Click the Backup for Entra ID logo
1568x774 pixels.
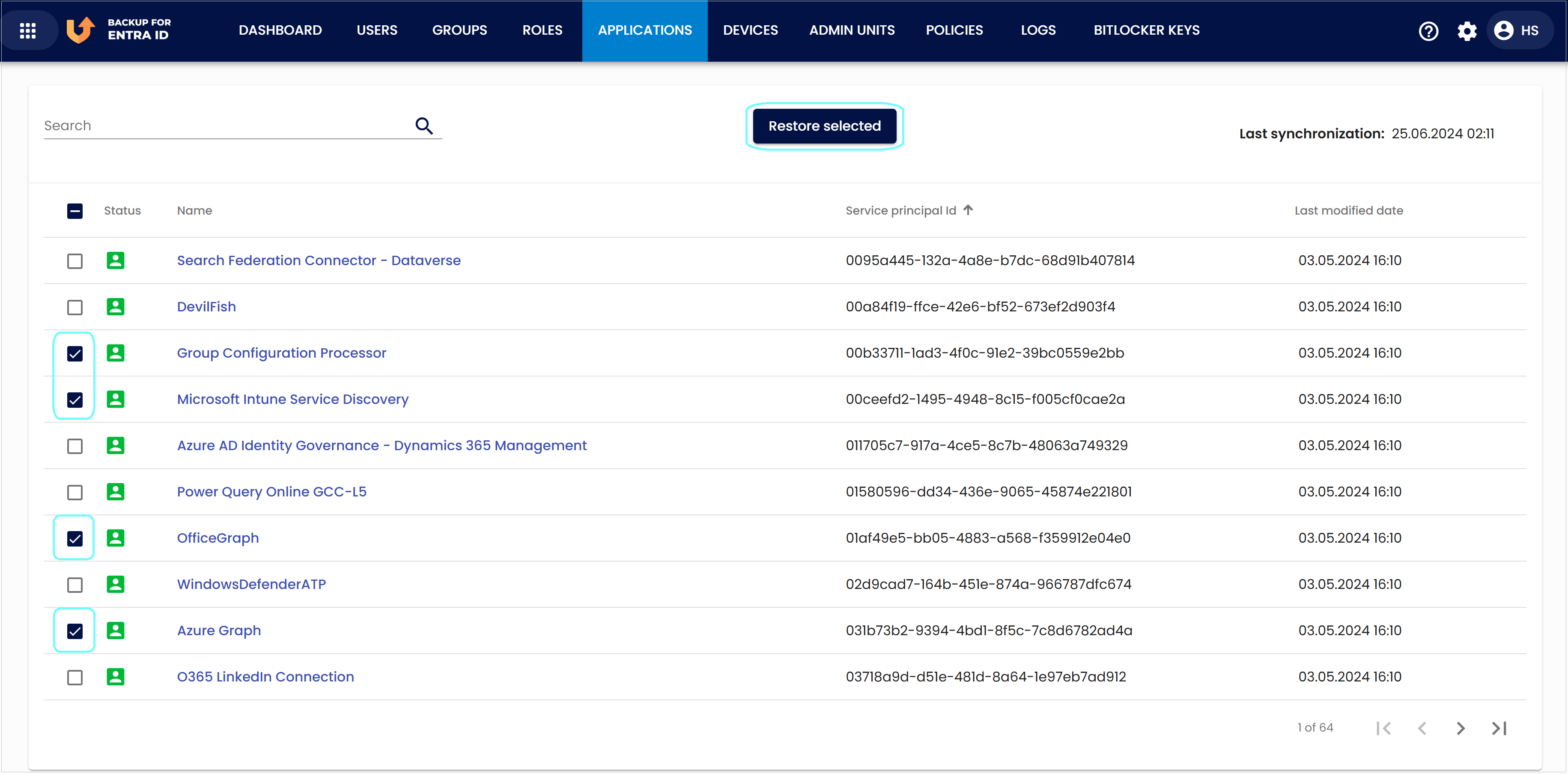pos(119,30)
